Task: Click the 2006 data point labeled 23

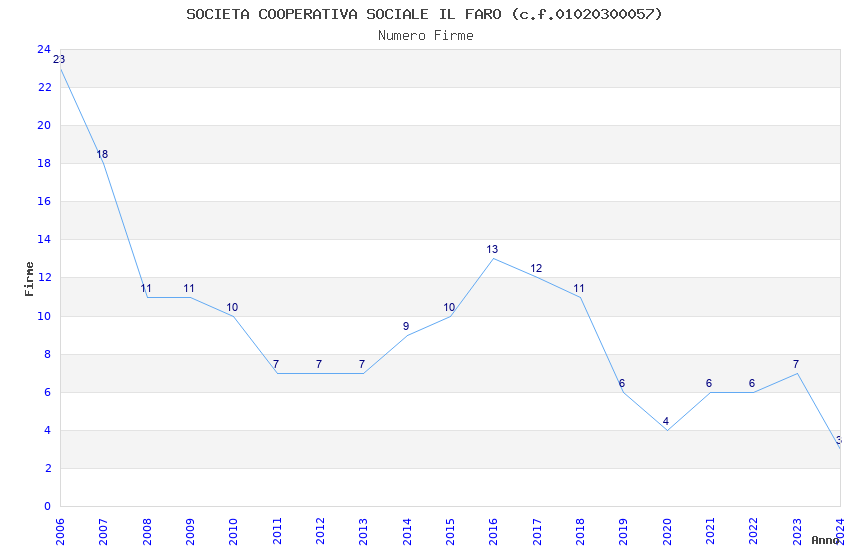Action: (59, 60)
